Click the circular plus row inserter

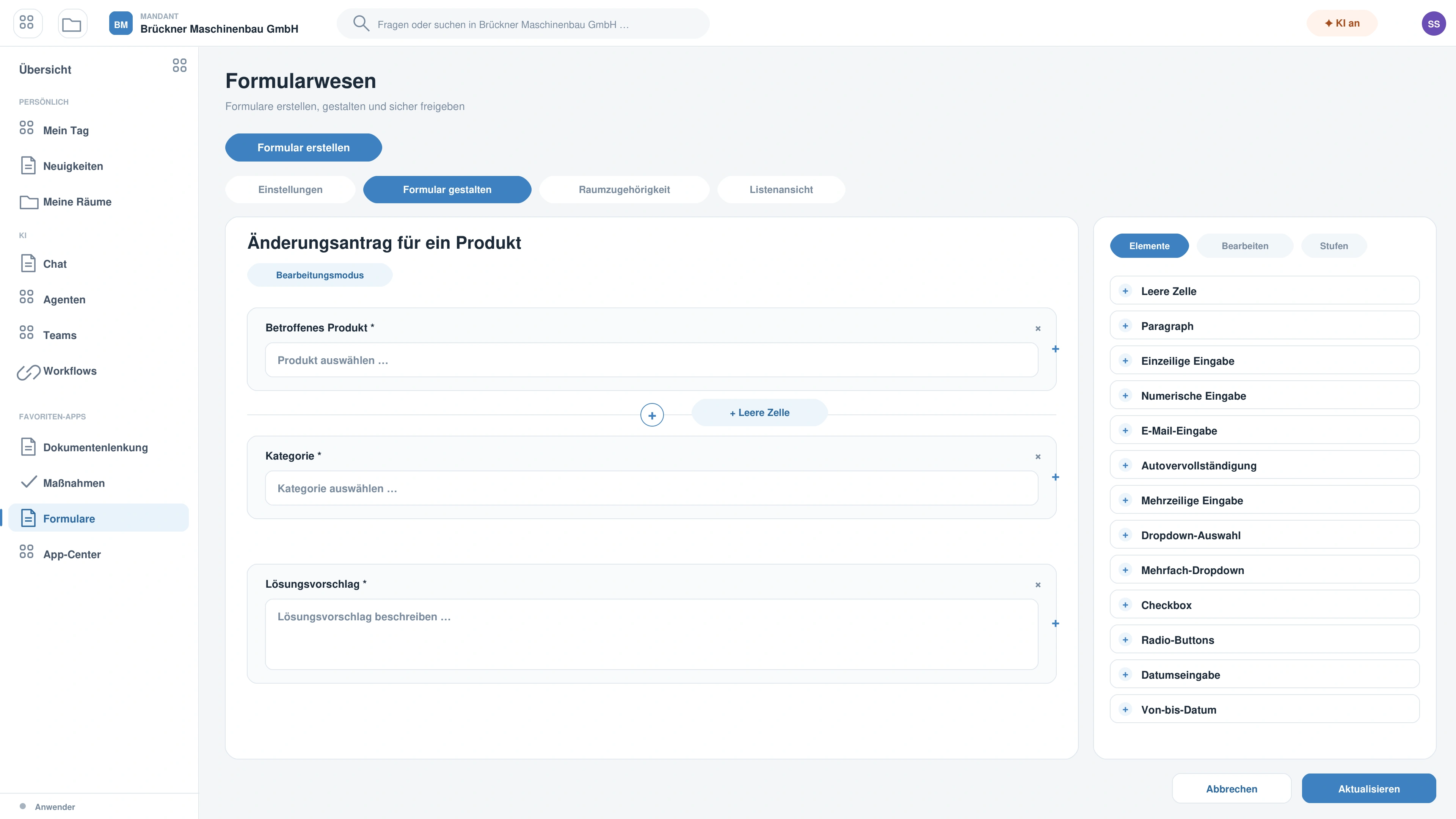tap(652, 416)
